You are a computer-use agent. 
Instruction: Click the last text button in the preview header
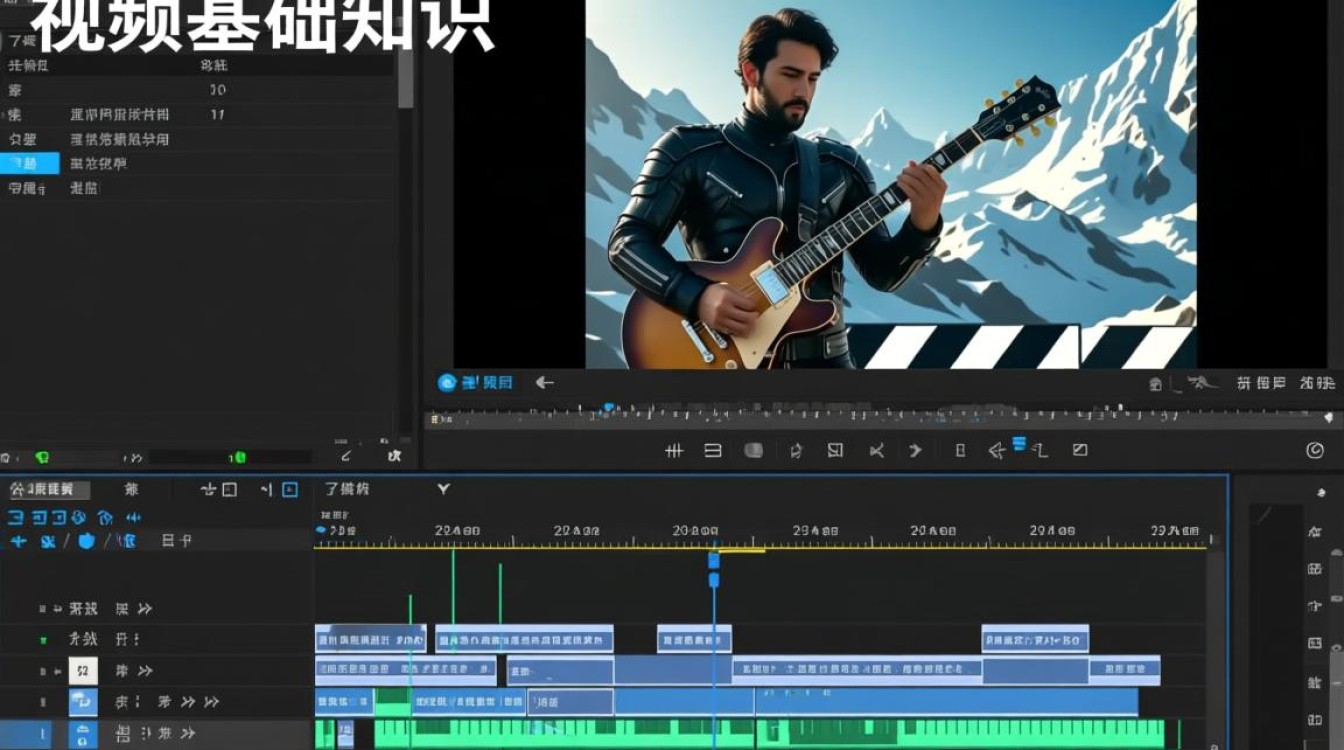click(x=1317, y=383)
